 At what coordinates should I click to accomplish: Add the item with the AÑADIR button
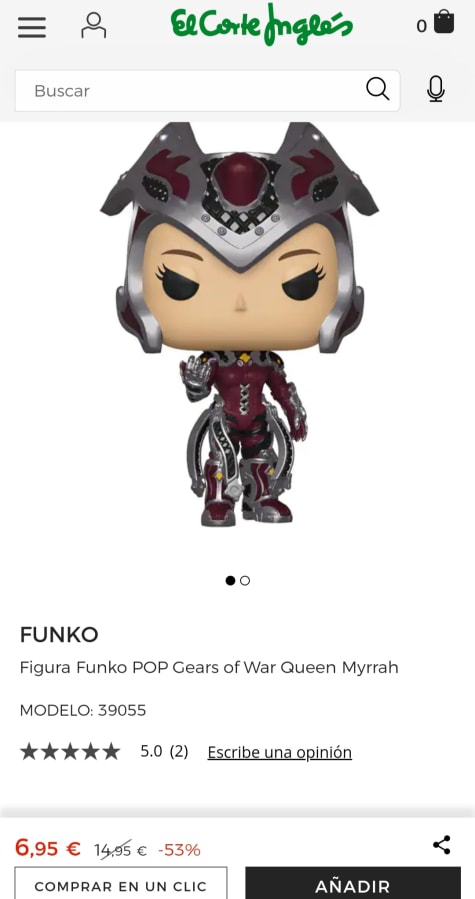coord(353,883)
